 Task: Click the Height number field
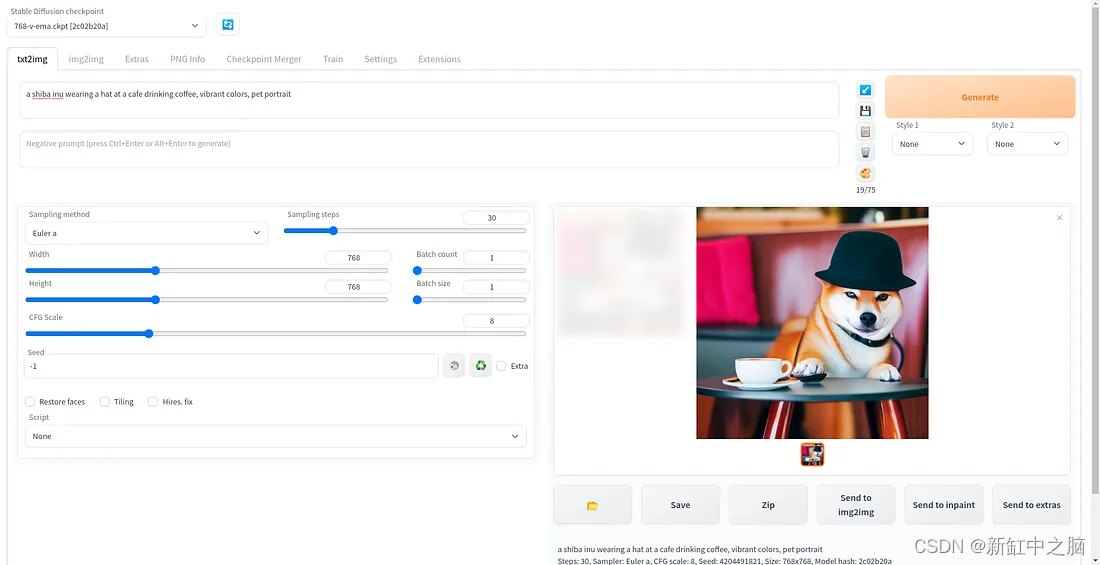tap(358, 286)
